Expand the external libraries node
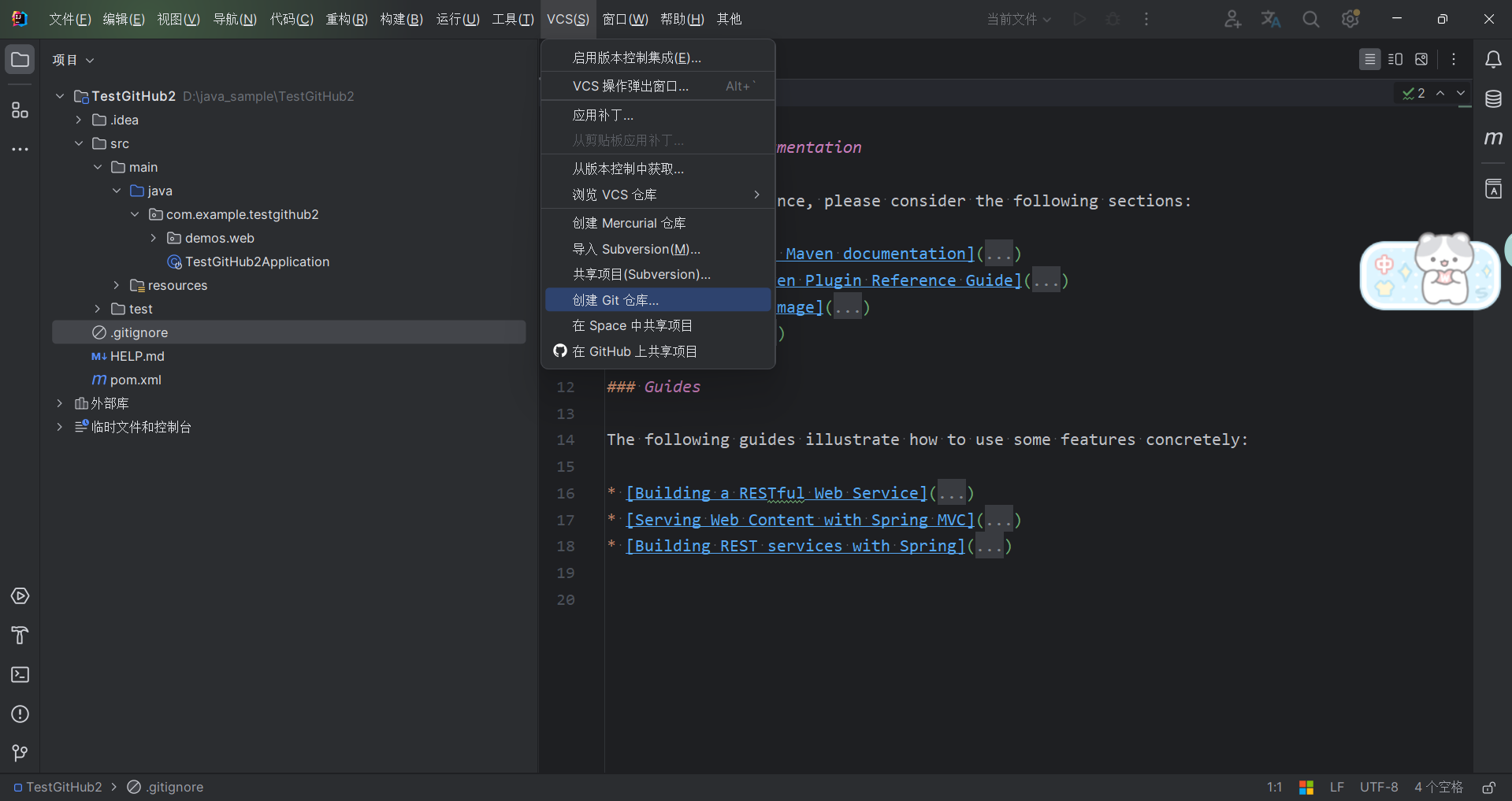 pyautogui.click(x=60, y=403)
